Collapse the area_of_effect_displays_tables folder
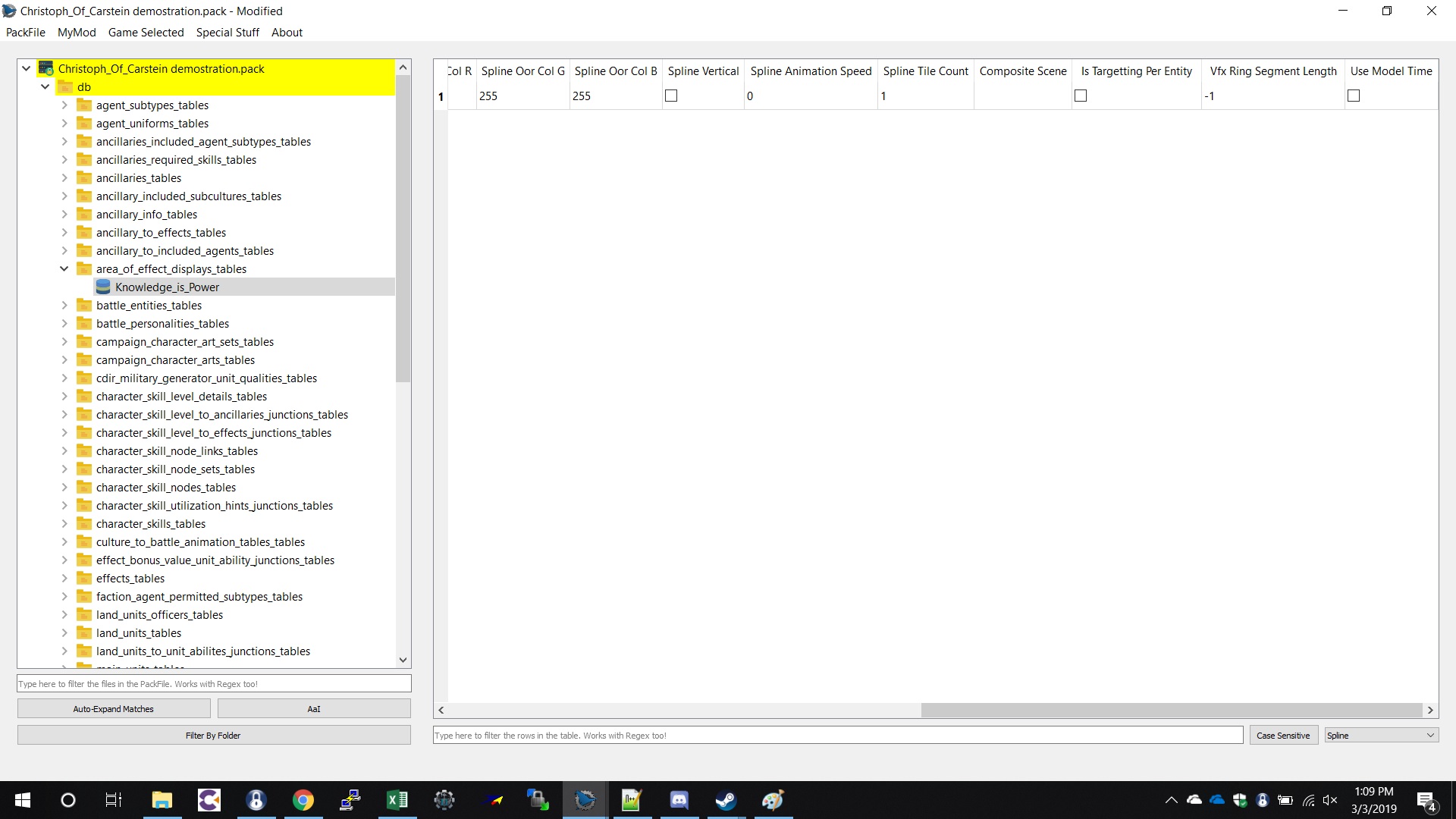1456x819 pixels. 64,268
